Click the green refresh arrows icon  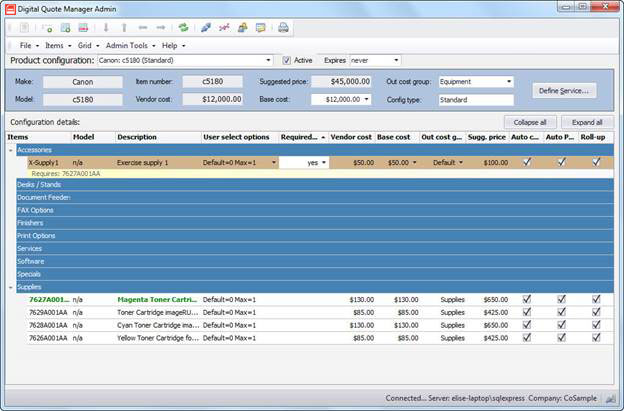pyautogui.click(x=183, y=27)
